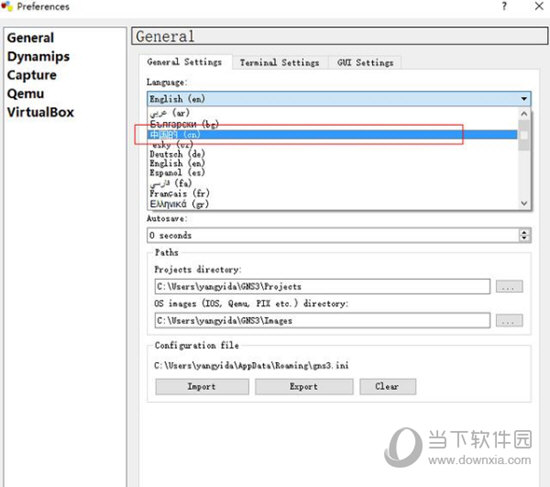Click the help question mark button
Viewport: 550px width, 487px height.
click(504, 6)
